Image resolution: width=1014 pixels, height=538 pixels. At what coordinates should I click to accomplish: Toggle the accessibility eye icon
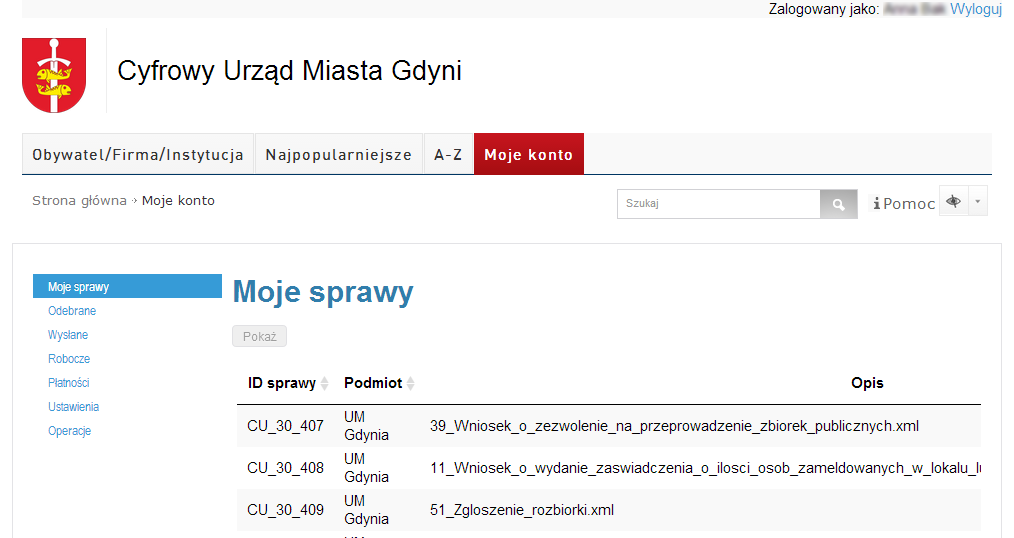[954, 202]
